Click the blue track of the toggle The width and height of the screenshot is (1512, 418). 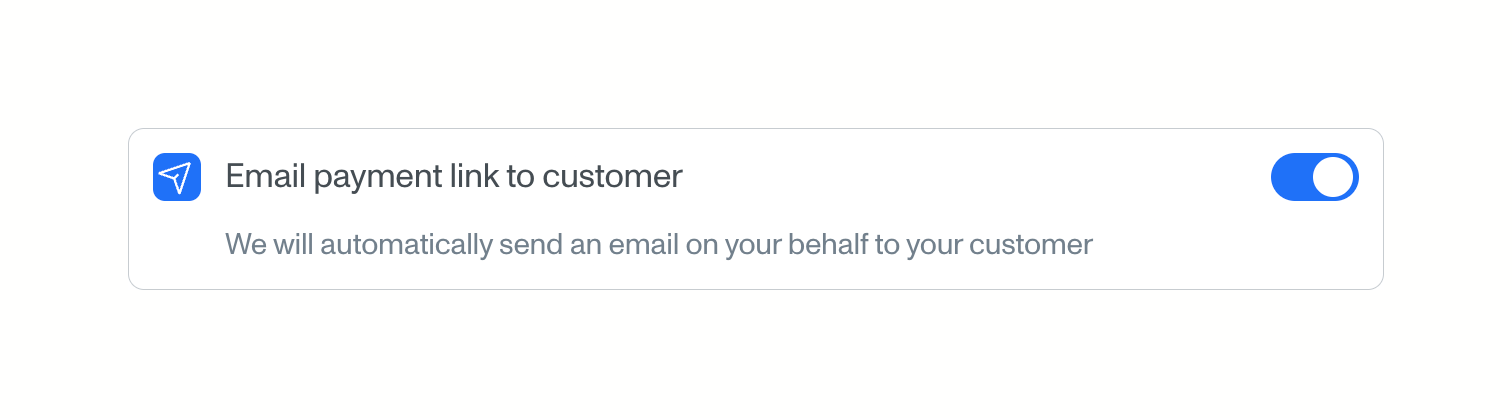[x=1292, y=177]
